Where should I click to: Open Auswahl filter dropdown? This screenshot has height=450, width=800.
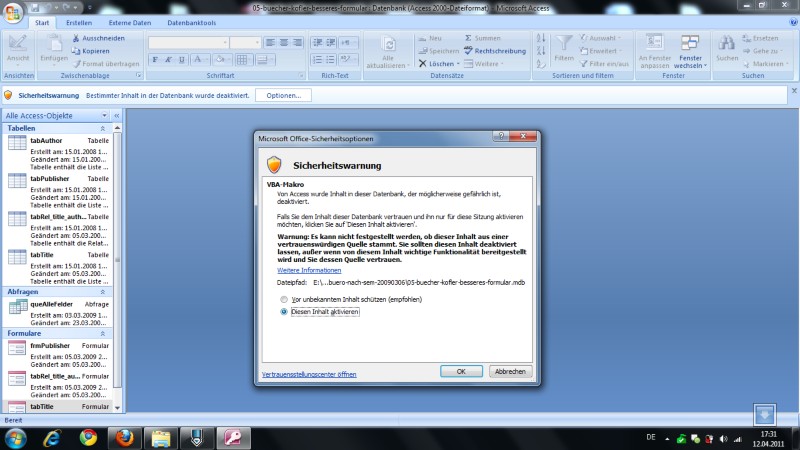point(601,38)
